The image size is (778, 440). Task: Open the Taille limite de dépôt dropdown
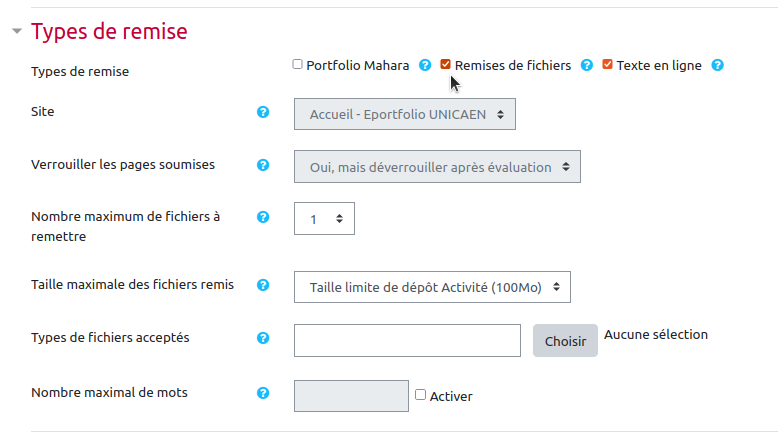pyautogui.click(x=432, y=287)
